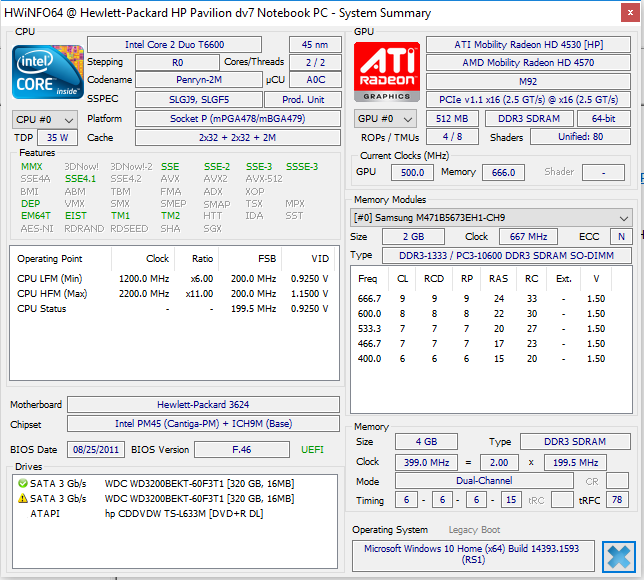Click the EM64T feature label
644x580 pixels.
point(36,216)
